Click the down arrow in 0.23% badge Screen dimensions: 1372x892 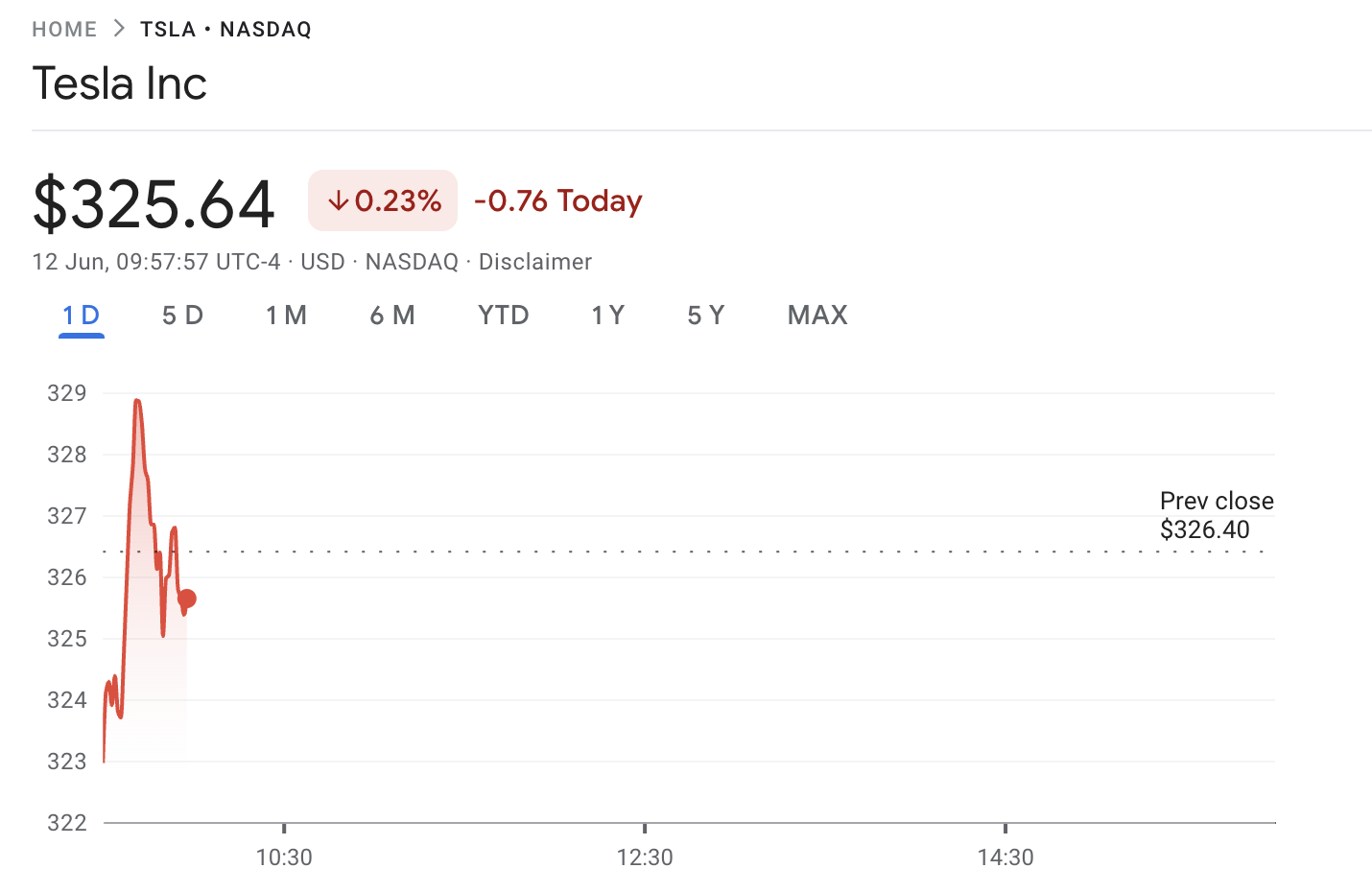click(x=338, y=200)
